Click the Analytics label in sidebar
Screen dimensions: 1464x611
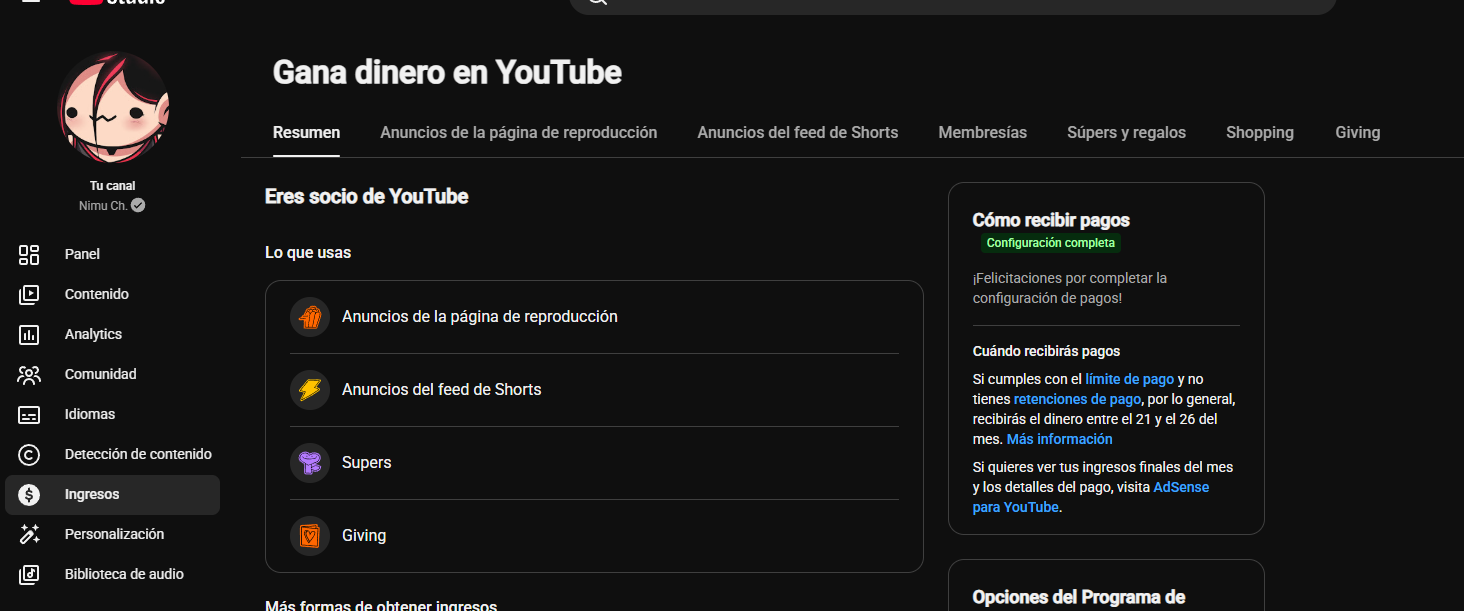[93, 334]
